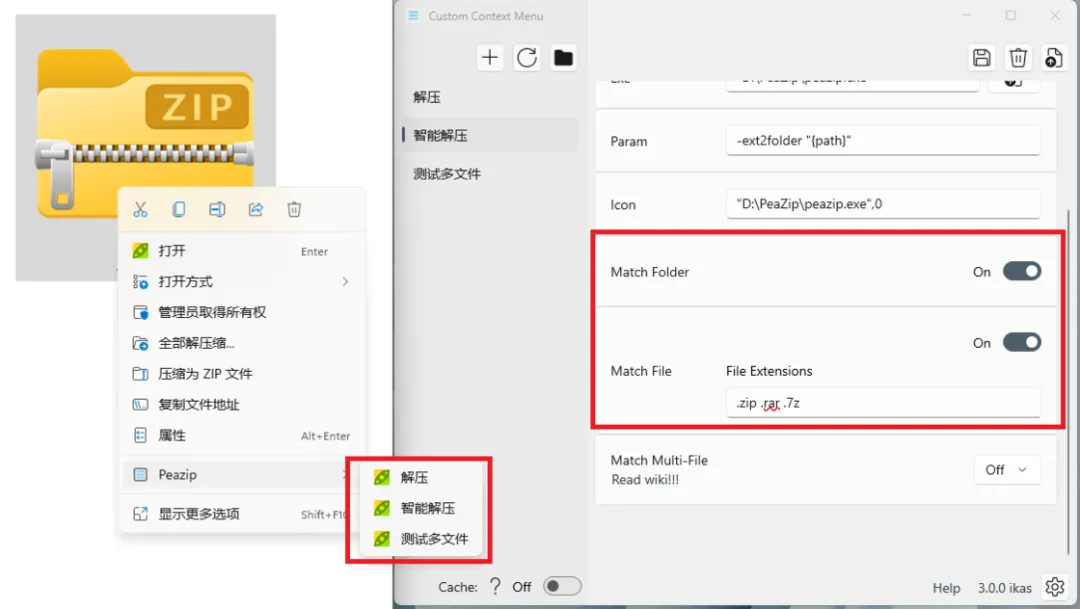The image size is (1080, 609).
Task: Open the Peazip submenu entry
Action: pyautogui.click(x=234, y=475)
